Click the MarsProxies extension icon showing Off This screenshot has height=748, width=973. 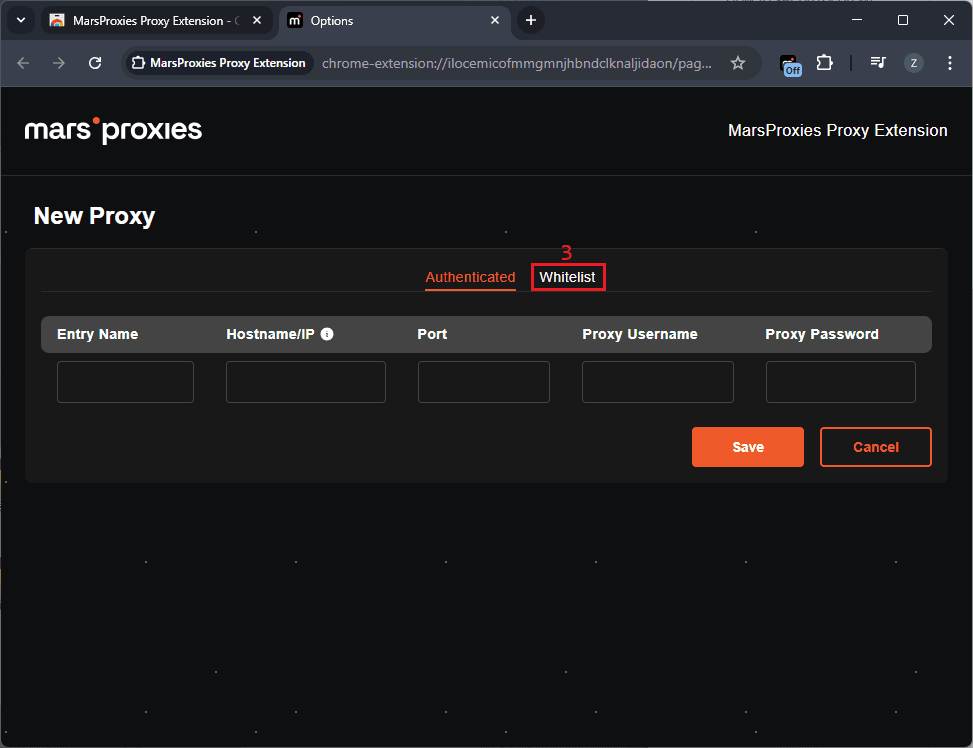(x=790, y=63)
